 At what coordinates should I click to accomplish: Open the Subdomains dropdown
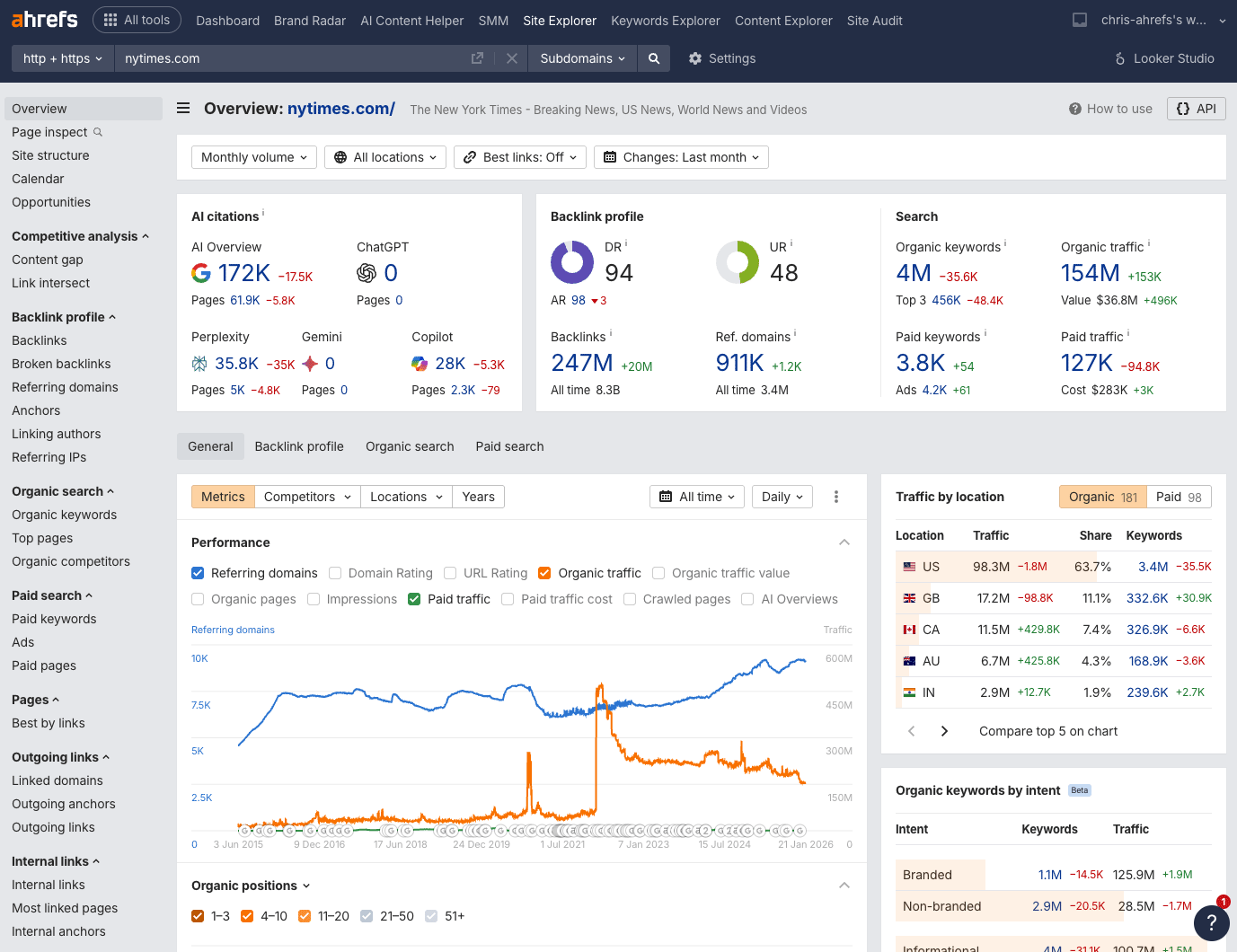(582, 58)
